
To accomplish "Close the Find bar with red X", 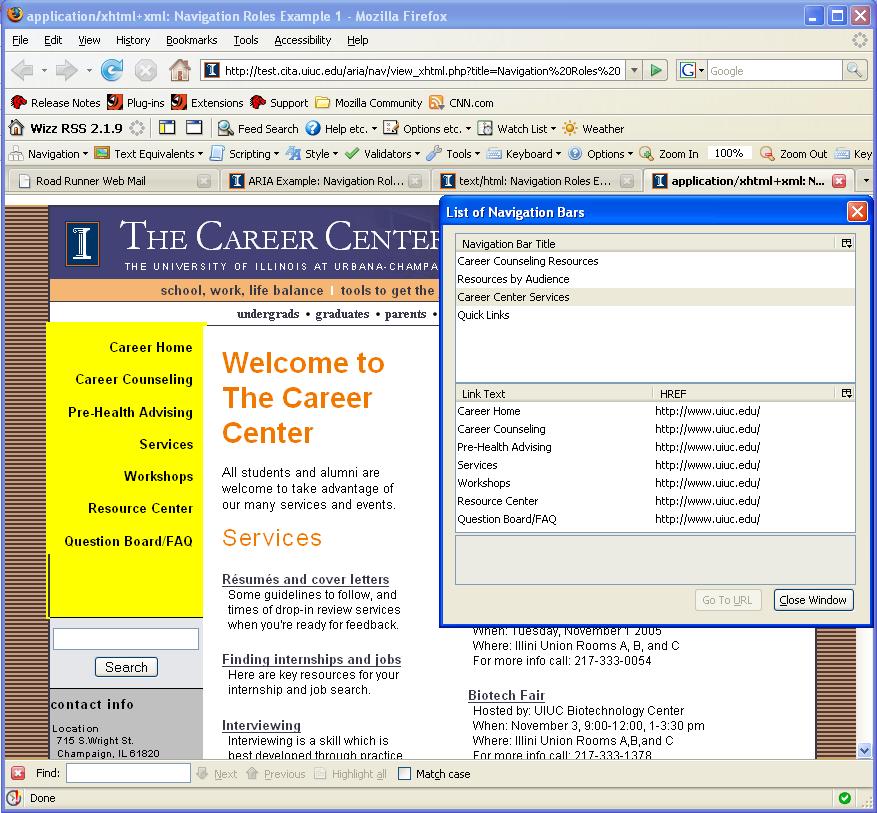I will coord(18,774).
